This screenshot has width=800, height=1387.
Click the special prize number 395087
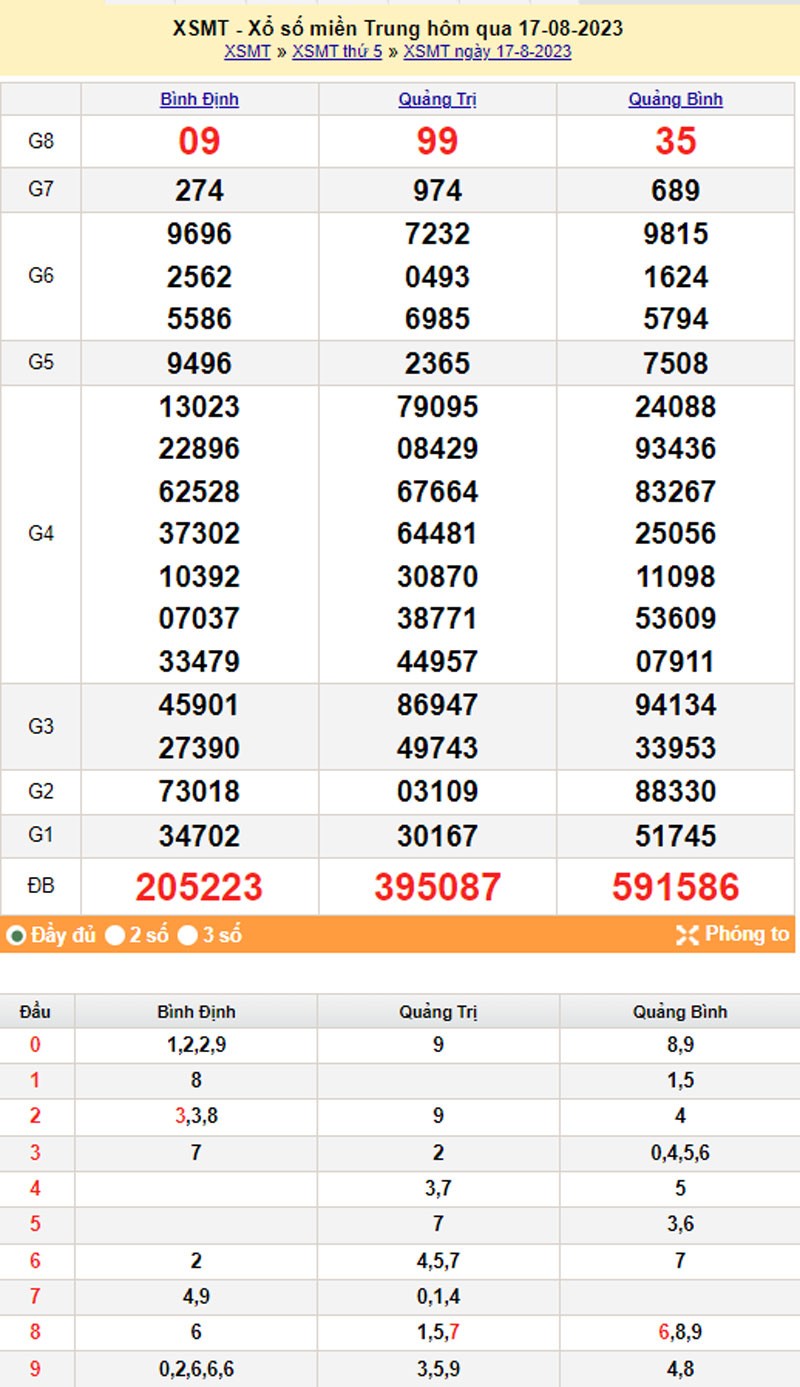point(437,887)
